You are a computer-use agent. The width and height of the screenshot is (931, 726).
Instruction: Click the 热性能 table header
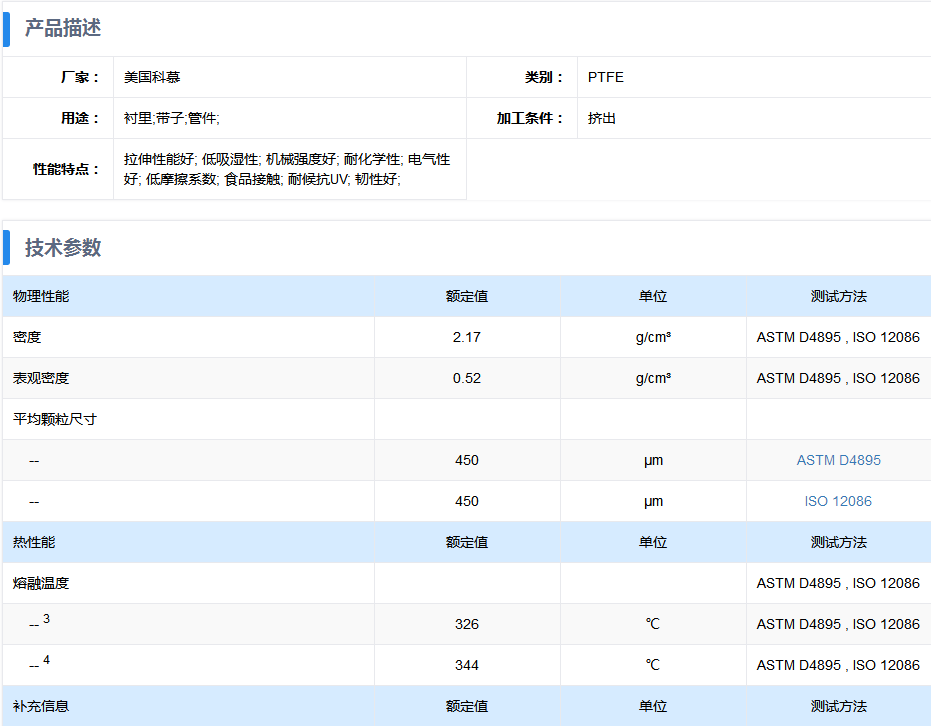click(34, 542)
